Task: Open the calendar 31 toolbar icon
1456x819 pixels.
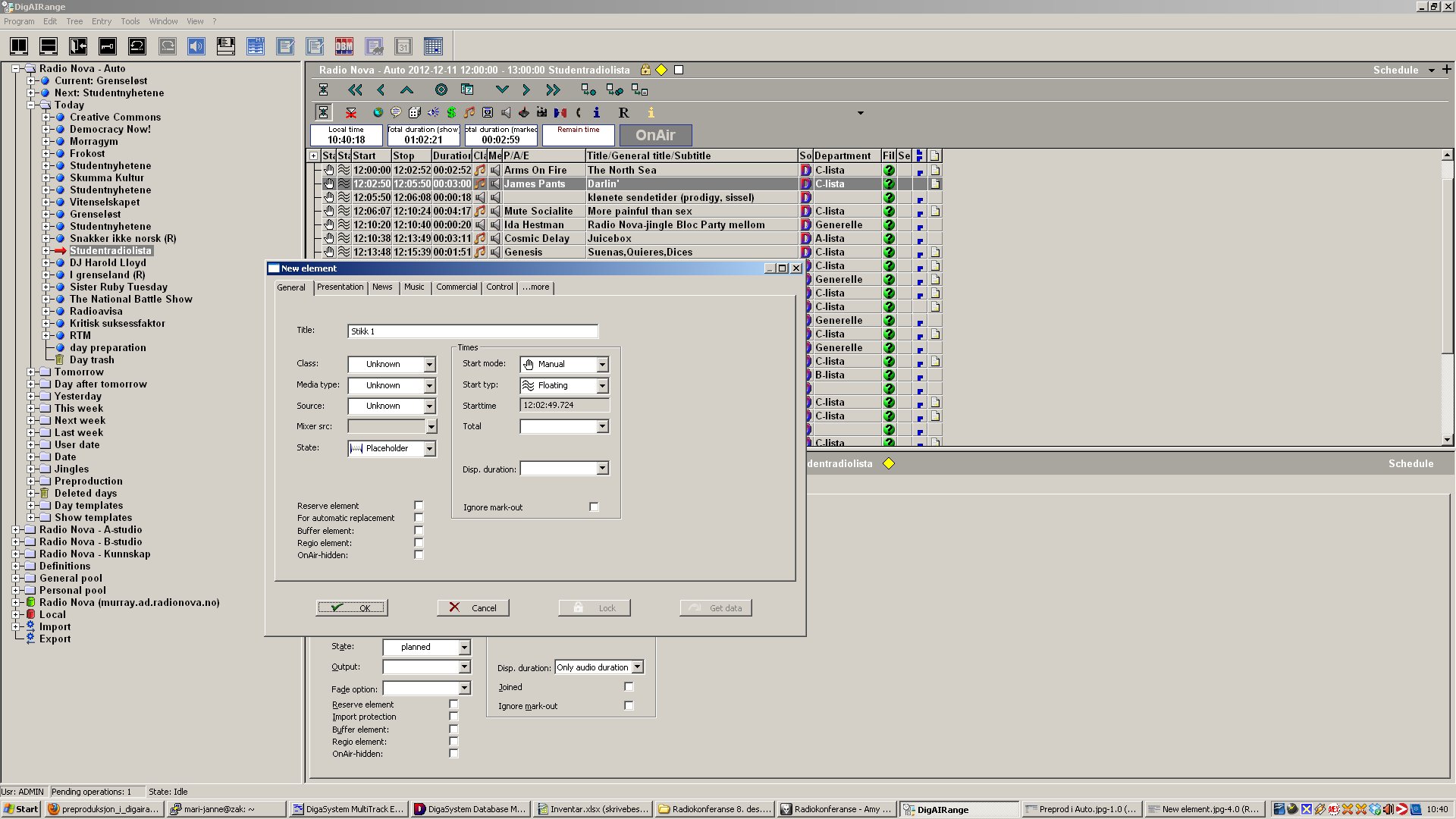Action: point(403,47)
